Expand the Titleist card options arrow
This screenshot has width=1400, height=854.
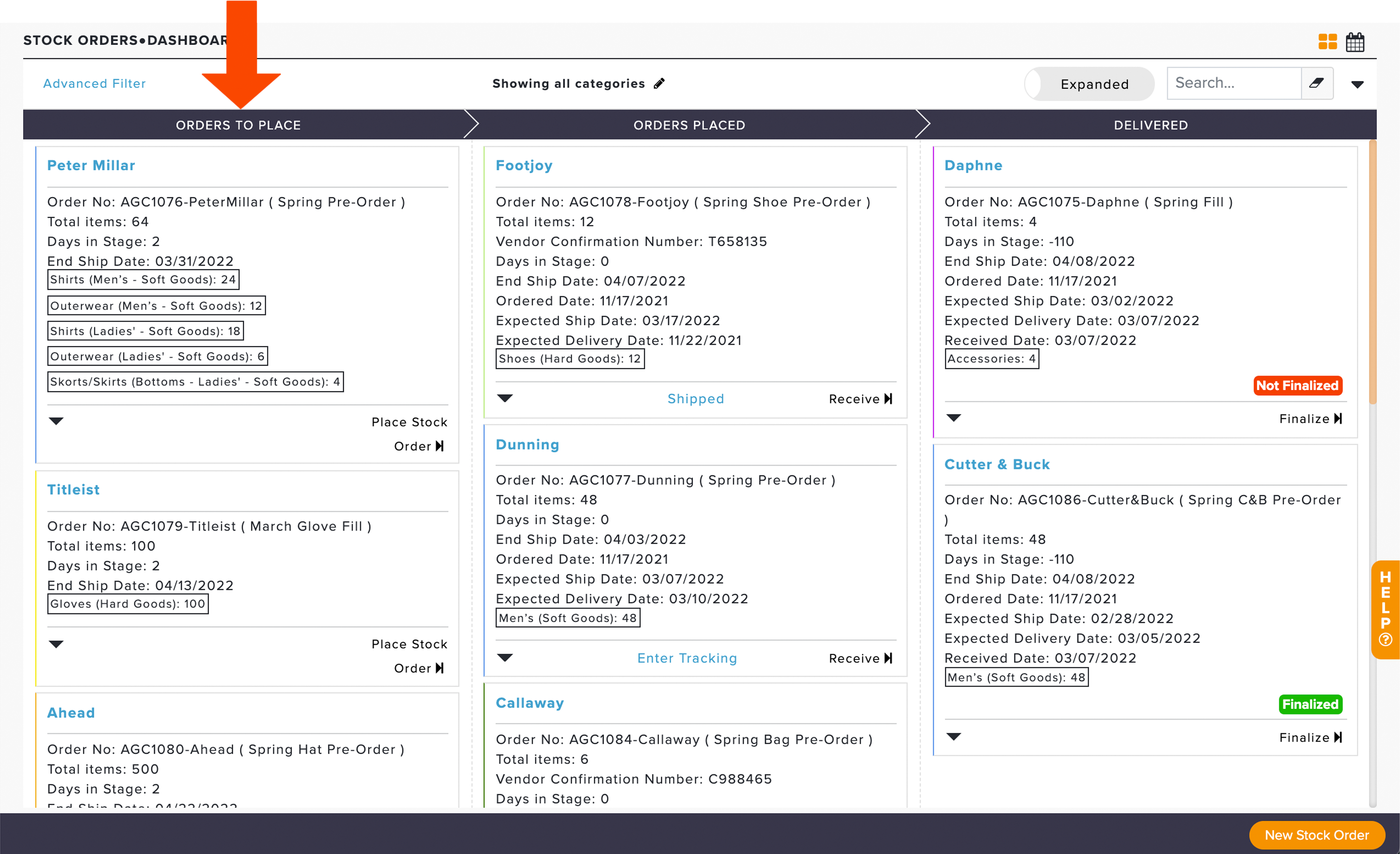coord(56,644)
